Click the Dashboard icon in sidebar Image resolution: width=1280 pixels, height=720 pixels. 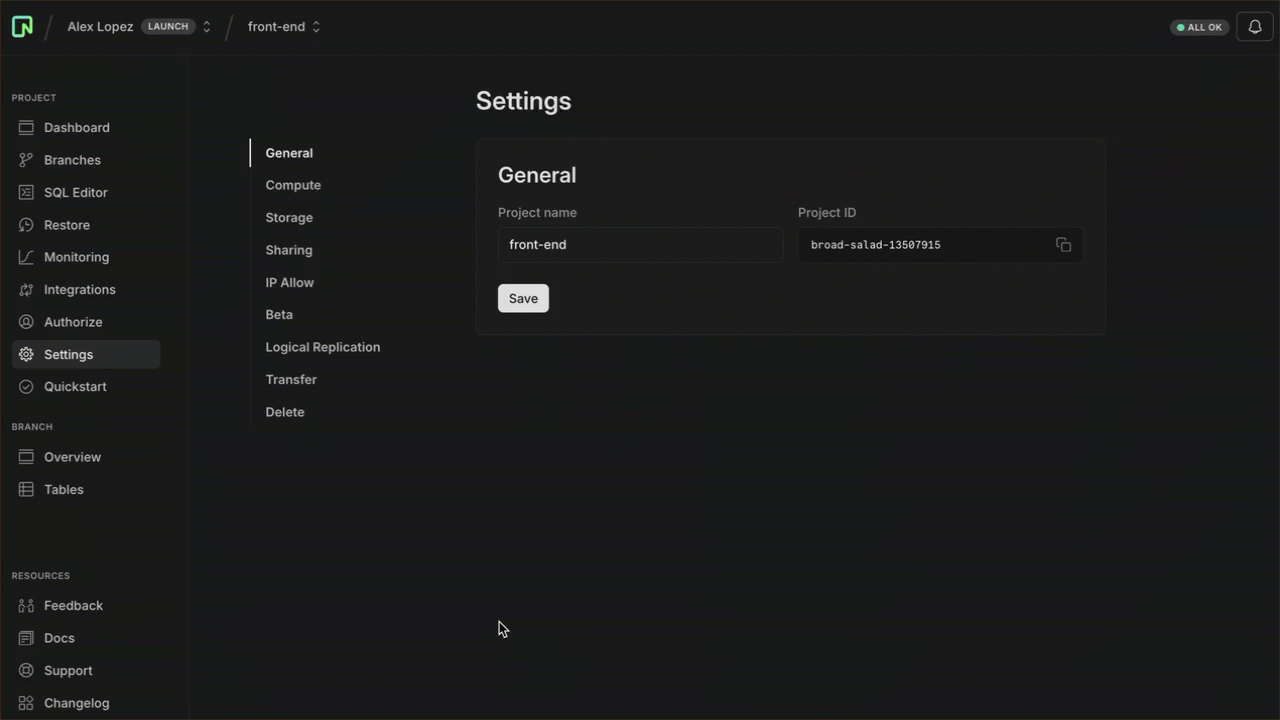click(26, 128)
